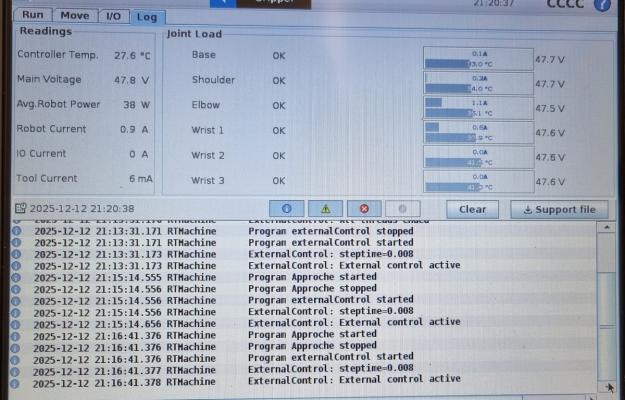Click the Base joint load bar
The height and width of the screenshot is (400, 625).
478,59
